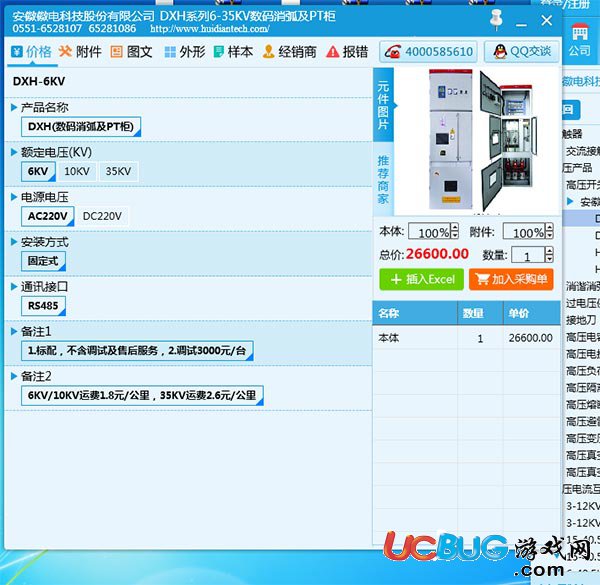This screenshot has height=585, width=600.
Task: Click the 经销商 person icon
Action: click(269, 52)
